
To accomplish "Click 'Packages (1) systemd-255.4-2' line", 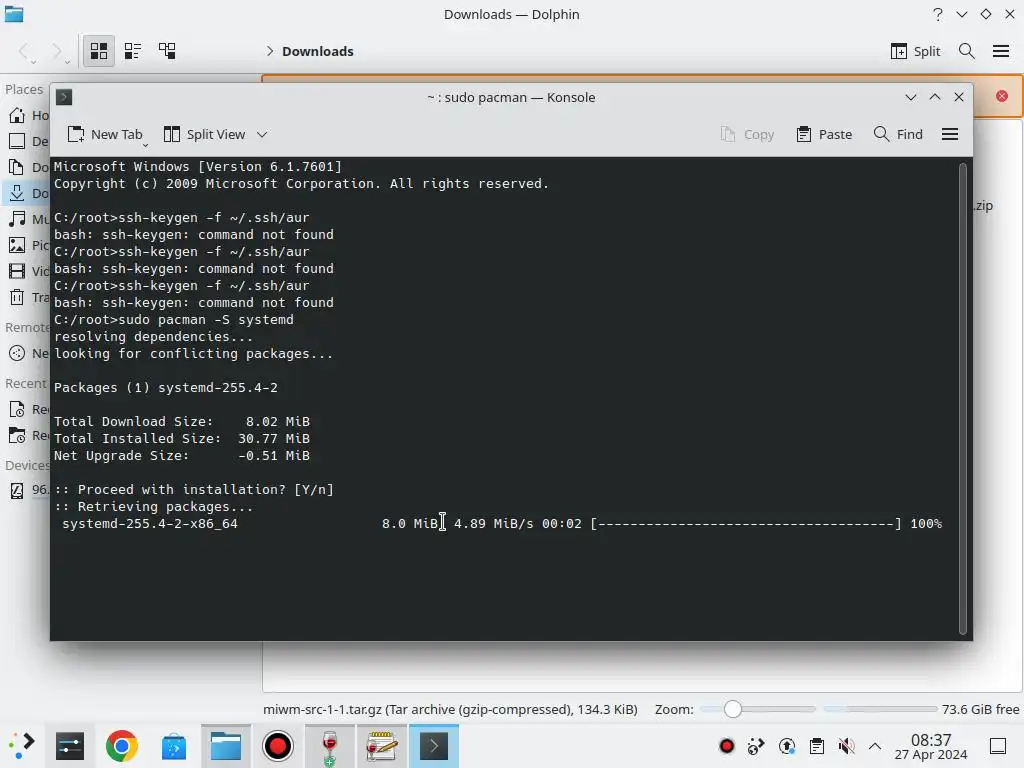I will coord(166,388).
